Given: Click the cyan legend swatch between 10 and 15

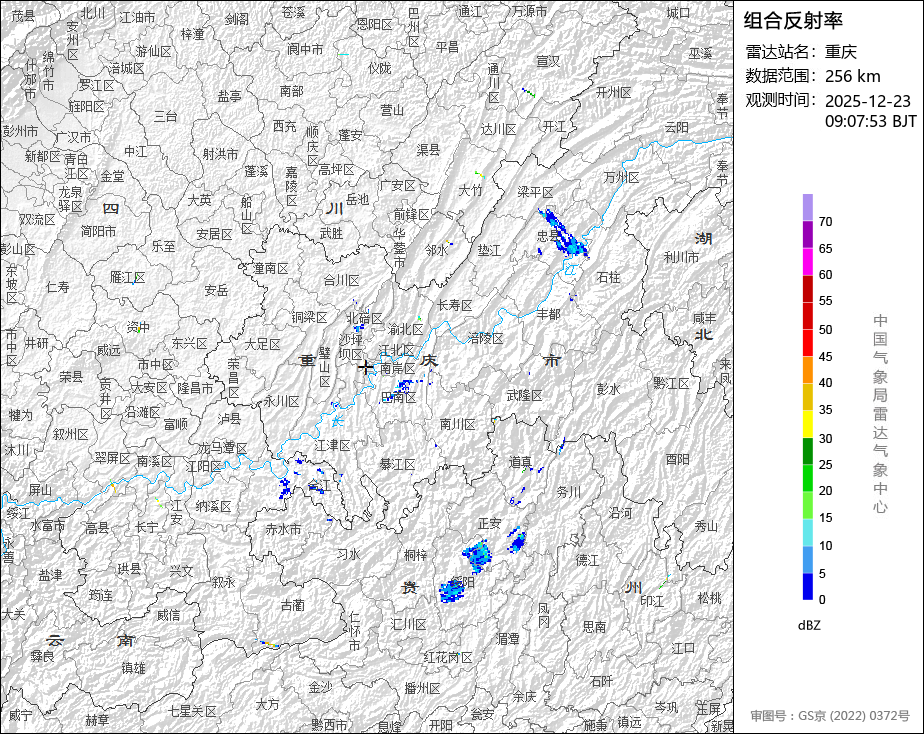Looking at the screenshot, I should click(808, 533).
